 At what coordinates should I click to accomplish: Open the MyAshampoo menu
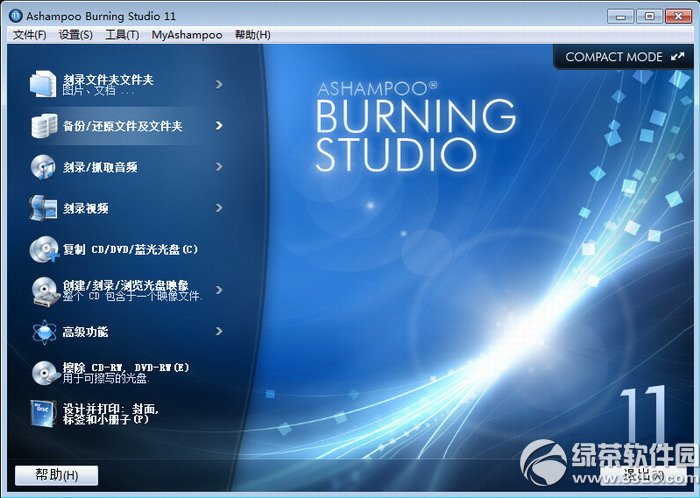187,35
